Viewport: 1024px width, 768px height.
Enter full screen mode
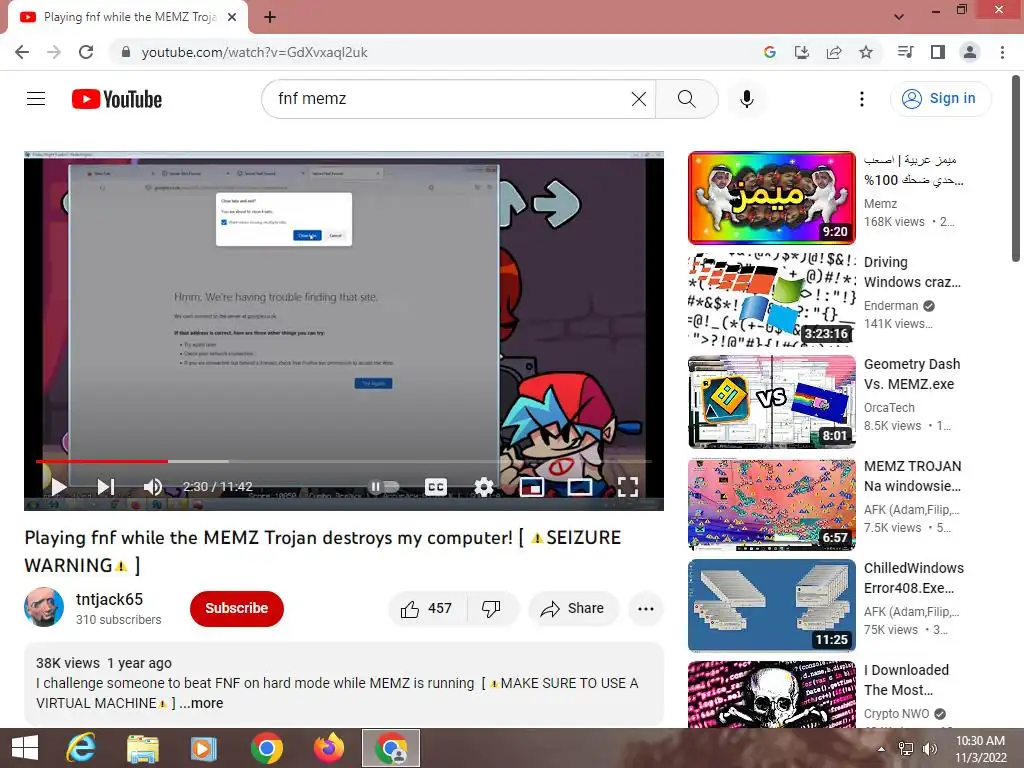[x=628, y=487]
